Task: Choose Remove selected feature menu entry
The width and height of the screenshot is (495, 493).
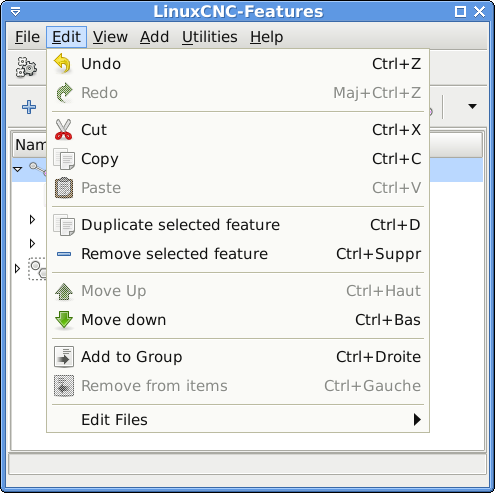Action: pyautogui.click(x=238, y=254)
